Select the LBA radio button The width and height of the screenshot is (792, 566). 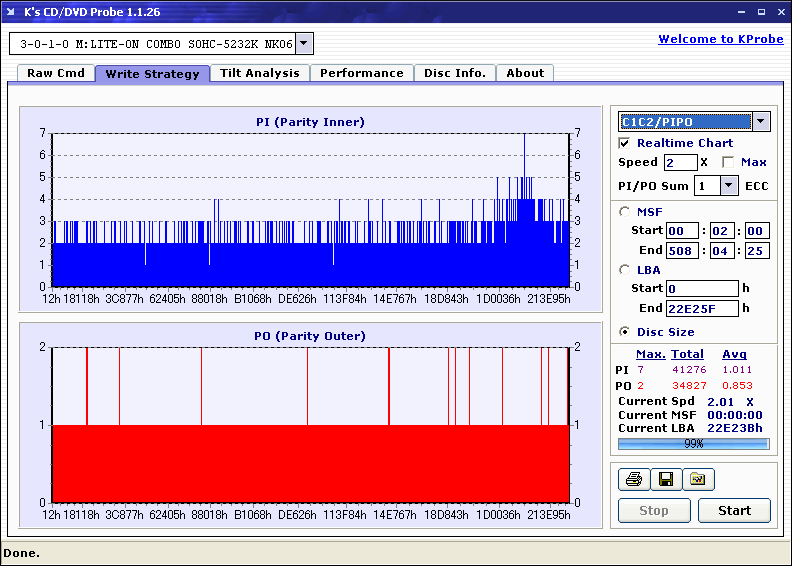pos(625,269)
